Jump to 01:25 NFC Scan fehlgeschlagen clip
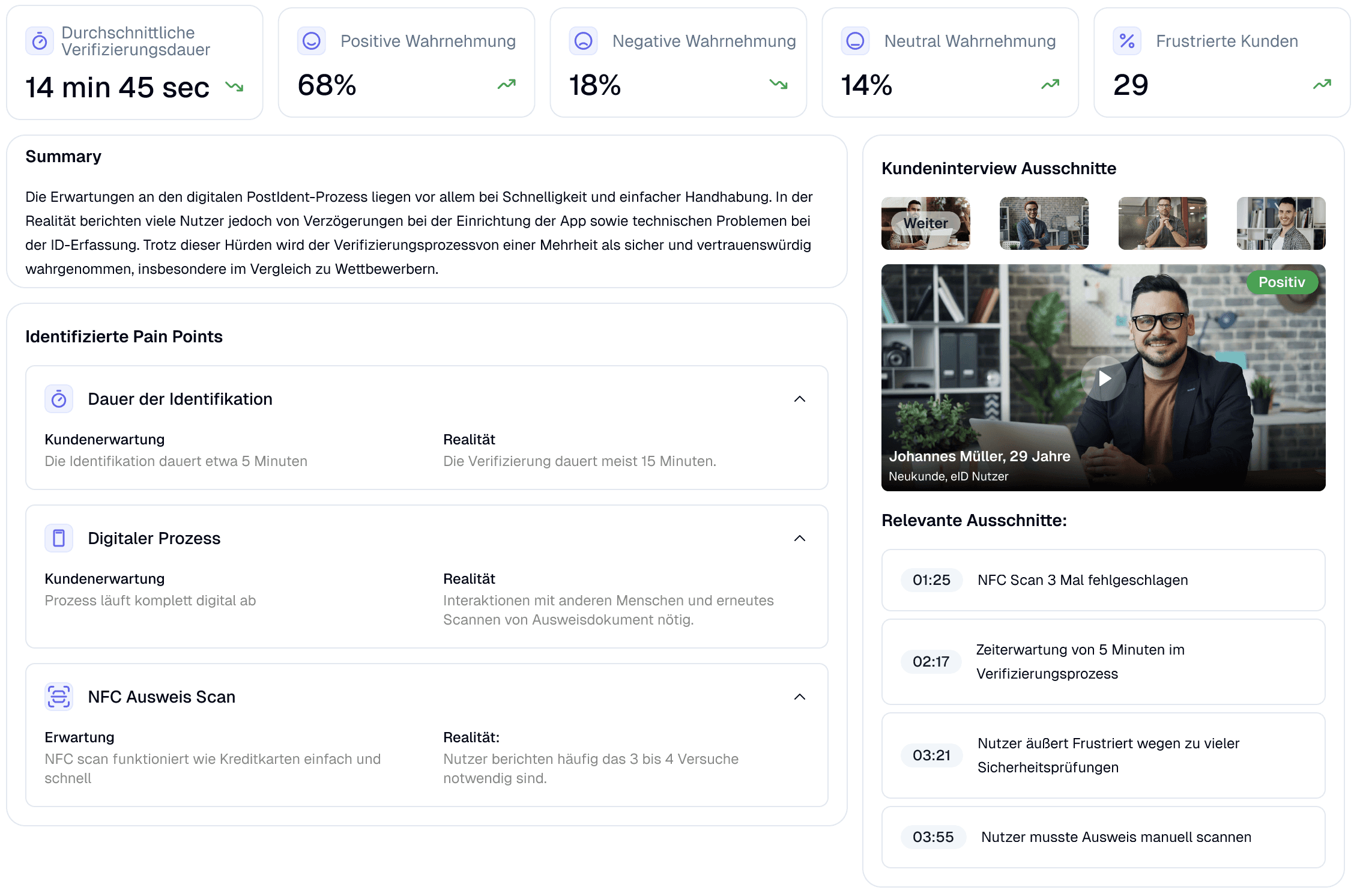Screen dimensions: 1357x896 coord(932,580)
